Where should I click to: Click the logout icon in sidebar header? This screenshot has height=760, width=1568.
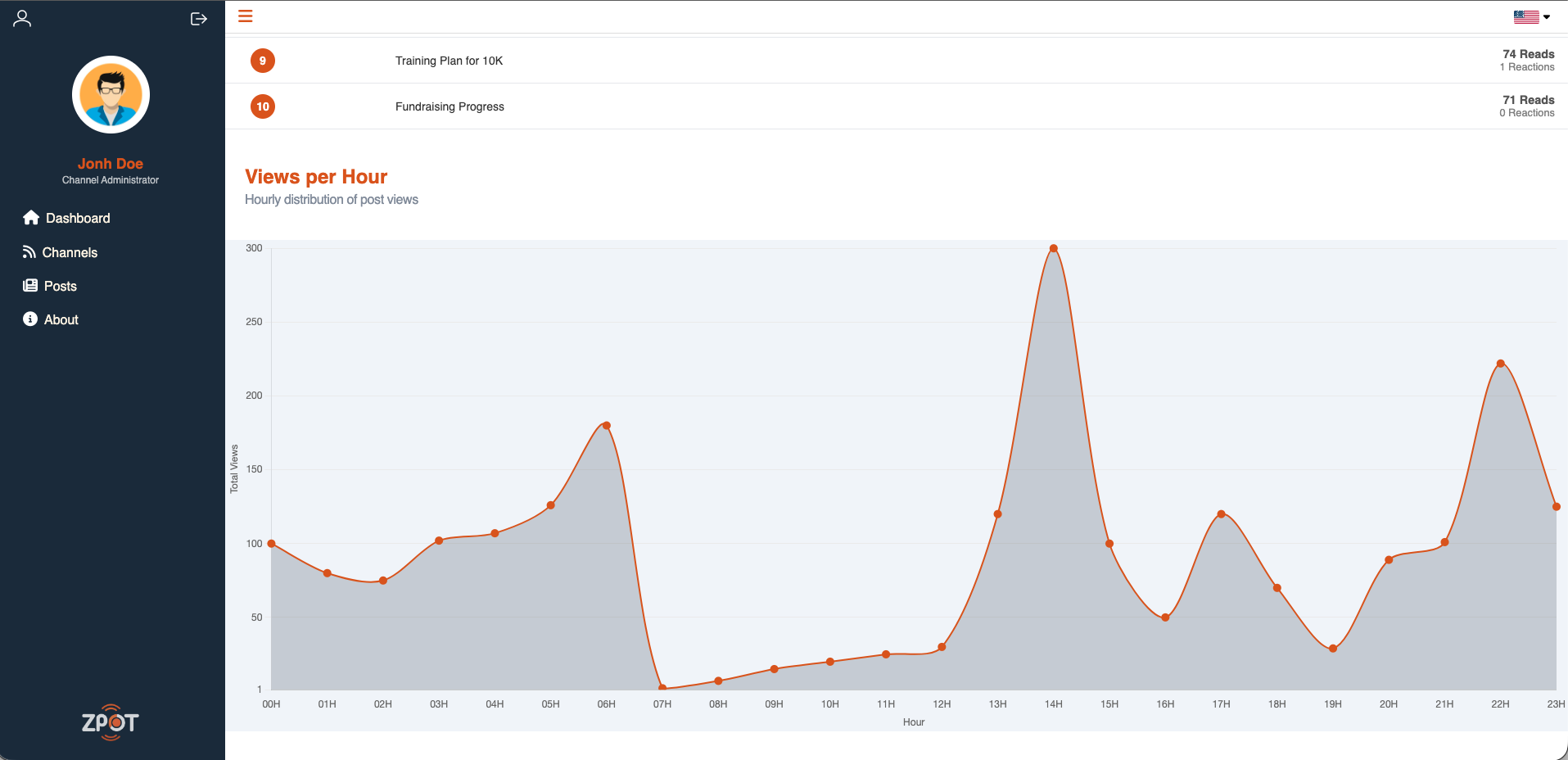pos(198,19)
